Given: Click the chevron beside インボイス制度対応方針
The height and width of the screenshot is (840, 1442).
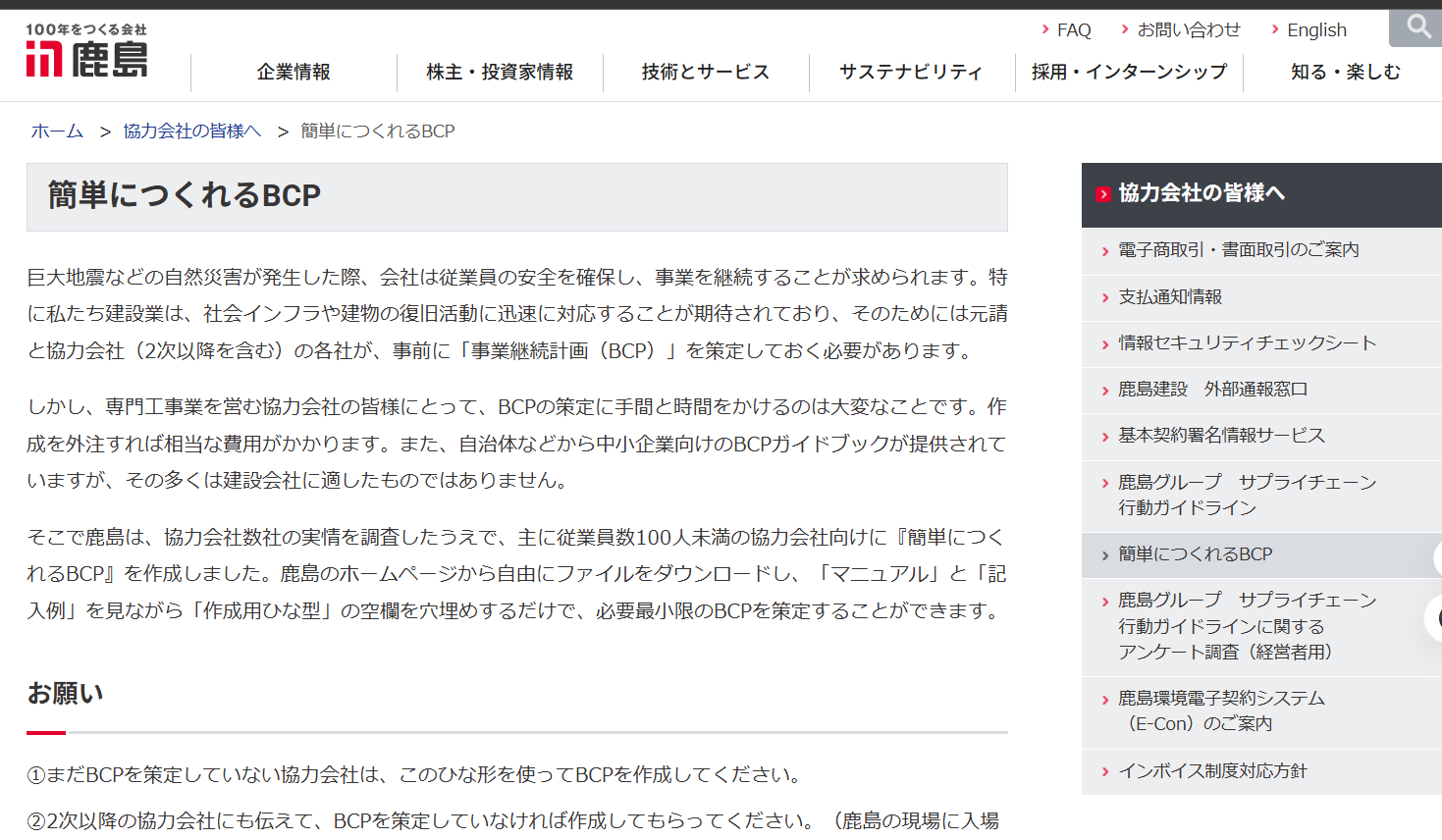Looking at the screenshot, I should [x=1105, y=772].
